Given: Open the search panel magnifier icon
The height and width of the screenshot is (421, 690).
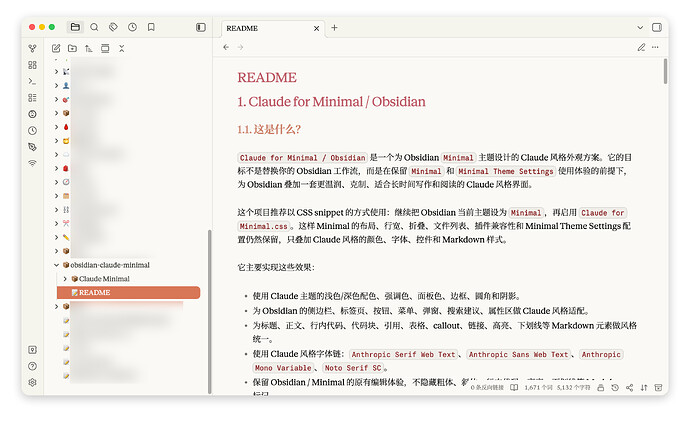Looking at the screenshot, I should click(94, 27).
